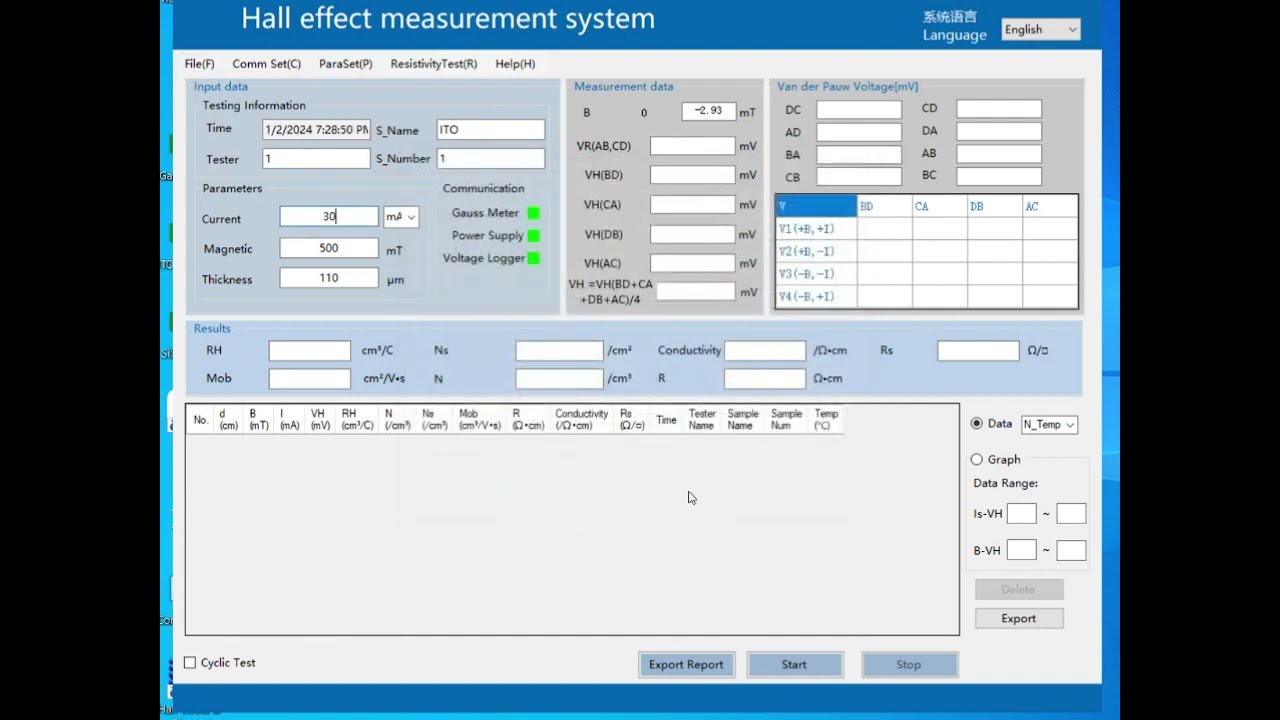
Task: Select the V4(-B,+I) table row
Action: click(927, 296)
